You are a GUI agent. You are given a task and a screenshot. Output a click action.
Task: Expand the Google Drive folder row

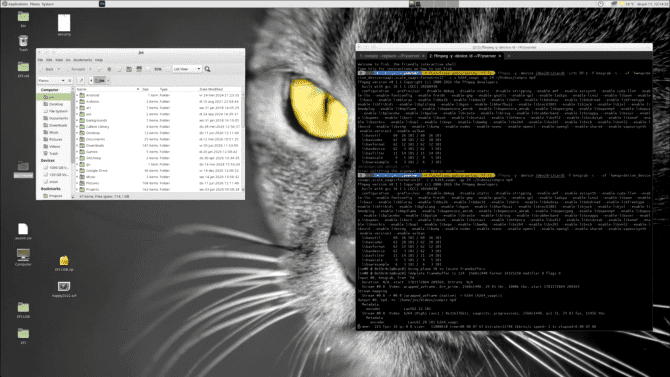pos(77,171)
